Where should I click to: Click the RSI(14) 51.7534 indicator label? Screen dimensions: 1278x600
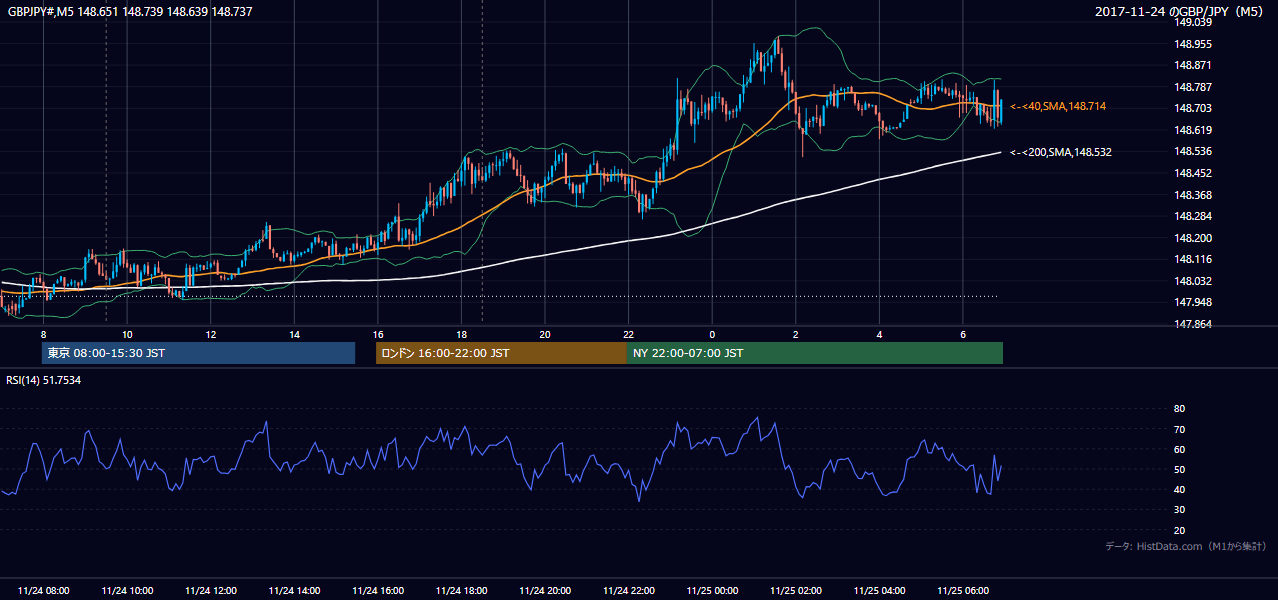44,380
